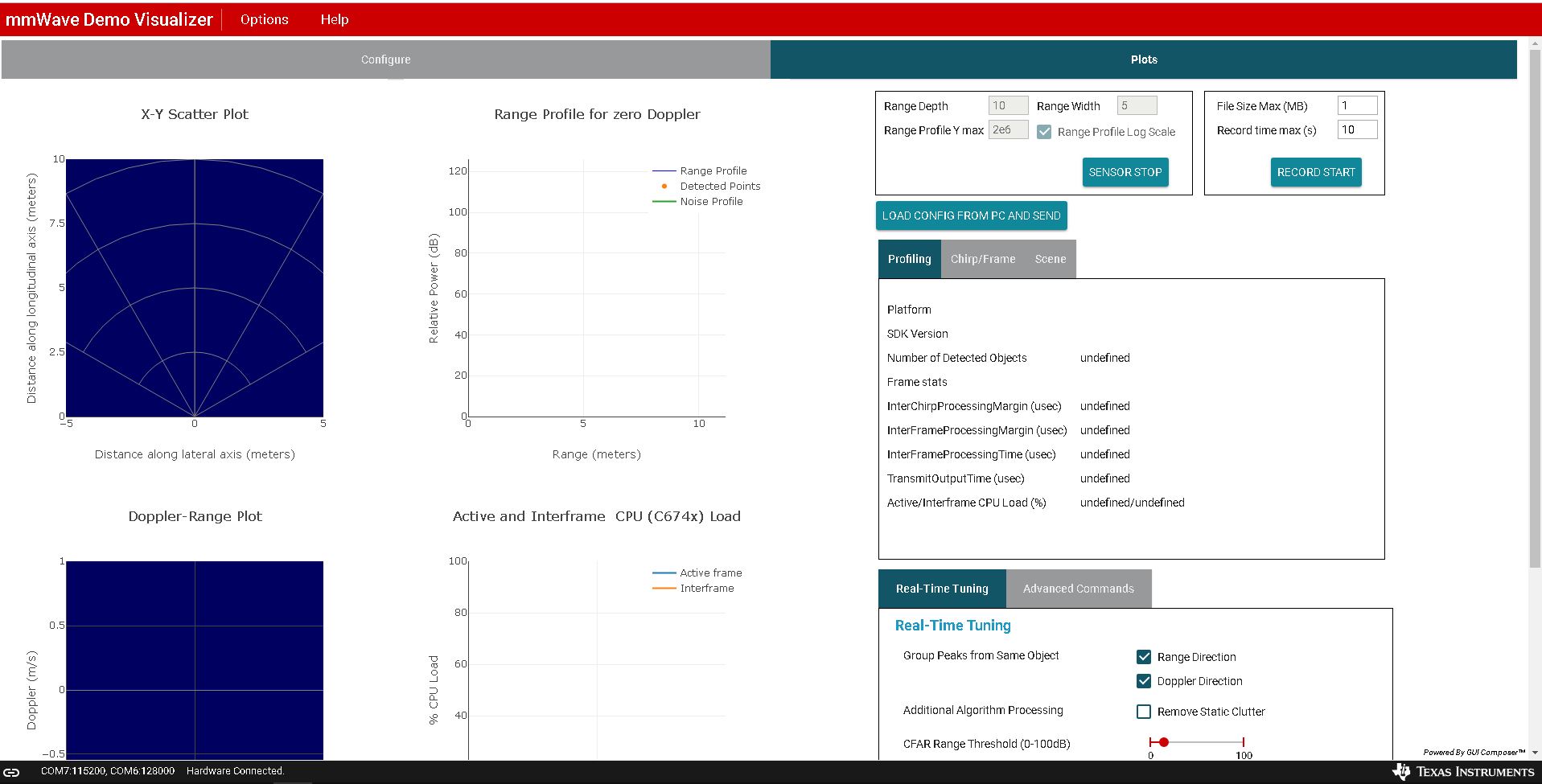
Task: Toggle Detected Points legend entry
Action: click(x=706, y=186)
